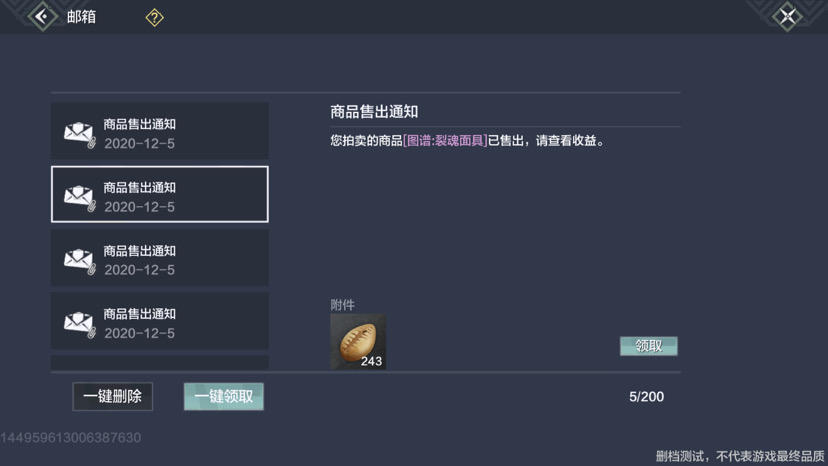Select the first 商品售出通知 mail entry
Image resolution: width=828 pixels, height=466 pixels.
click(x=160, y=132)
